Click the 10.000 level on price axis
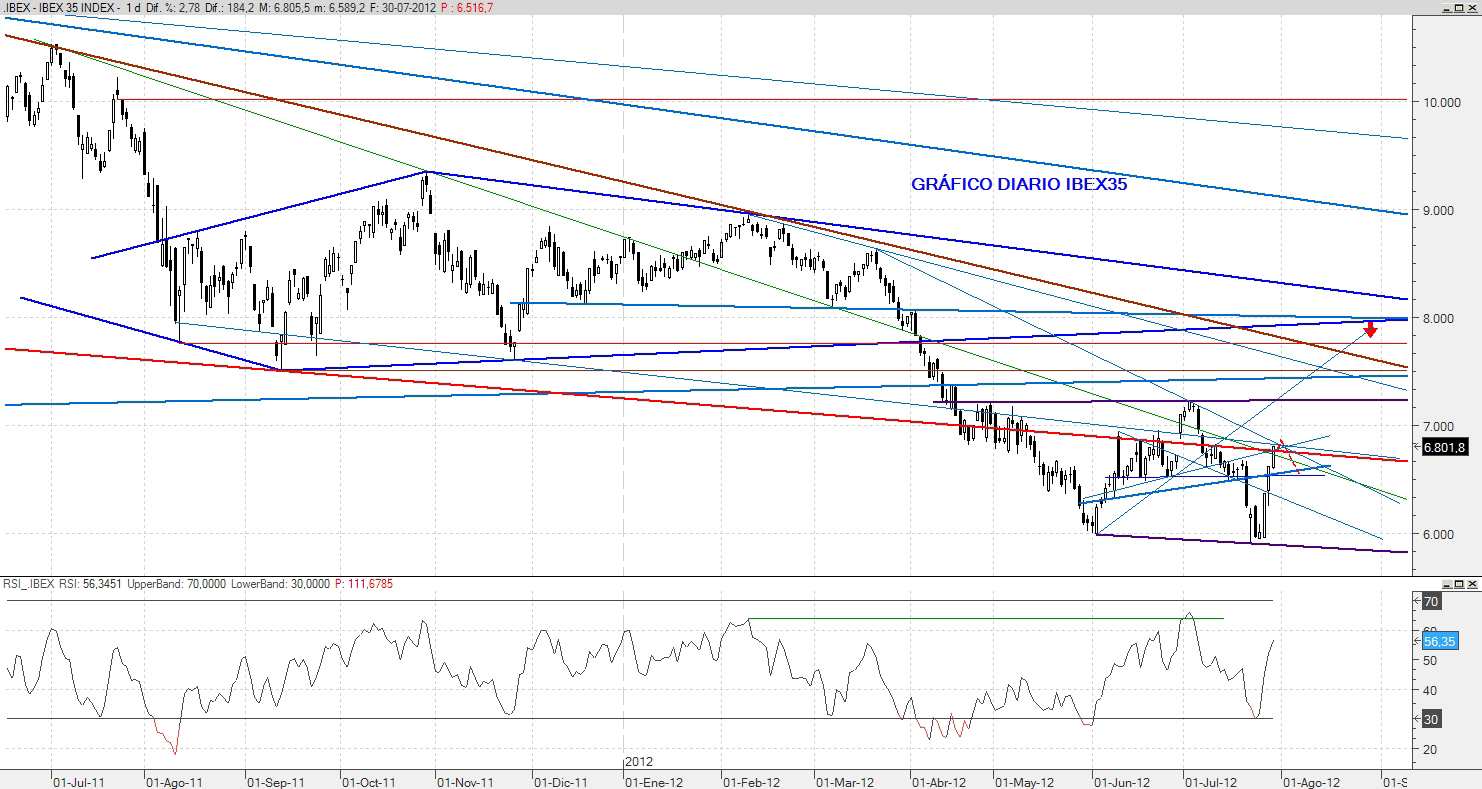Viewport: 1482px width, 789px height. pyautogui.click(x=1436, y=102)
